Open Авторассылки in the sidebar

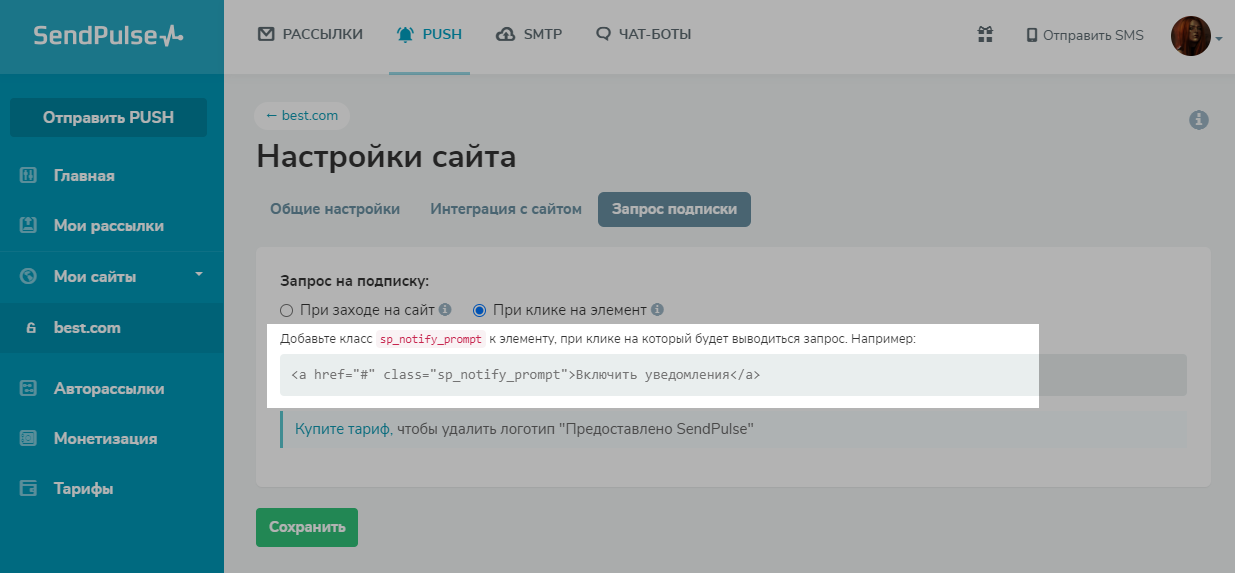108,389
